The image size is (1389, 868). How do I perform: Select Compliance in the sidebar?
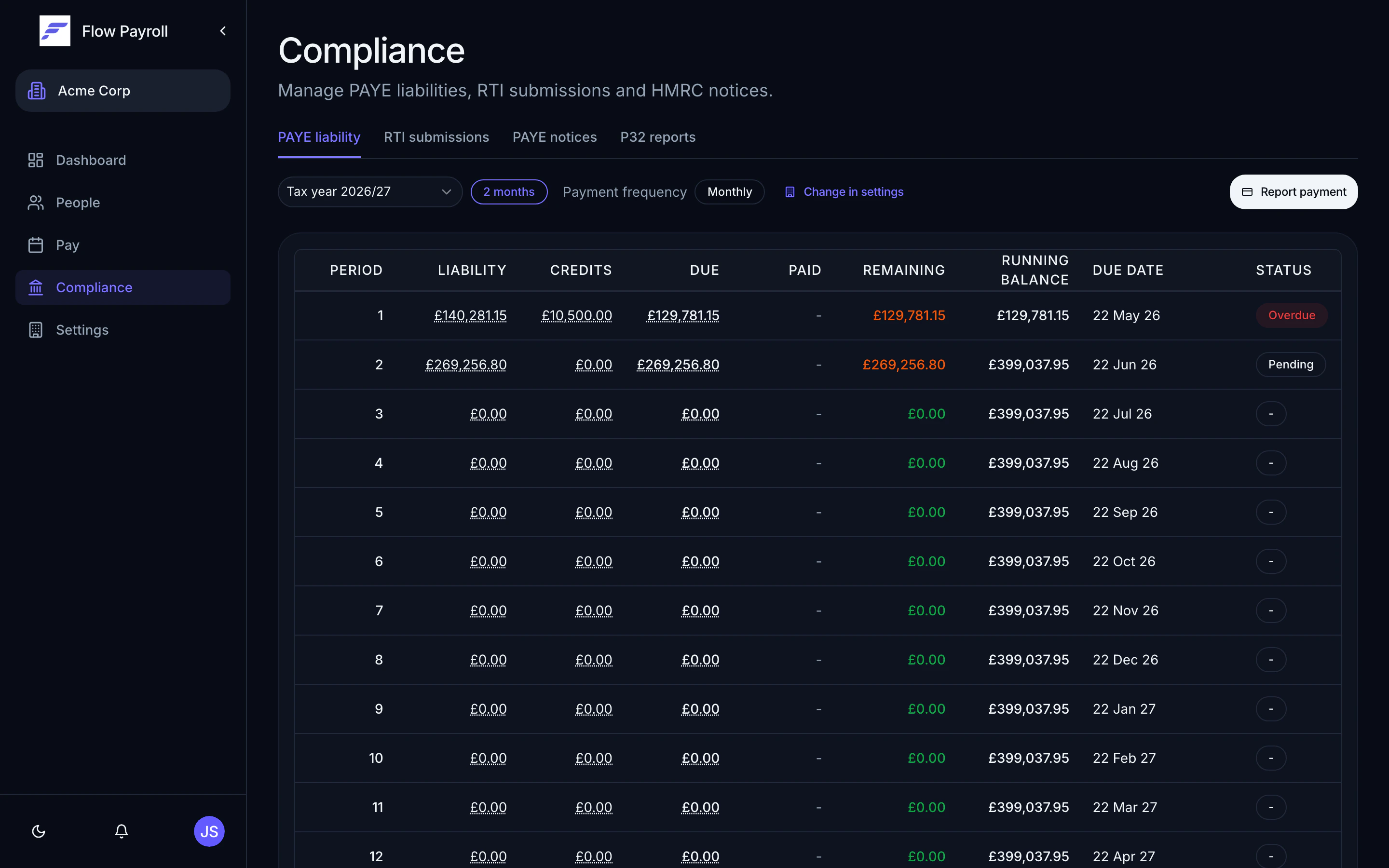123,287
